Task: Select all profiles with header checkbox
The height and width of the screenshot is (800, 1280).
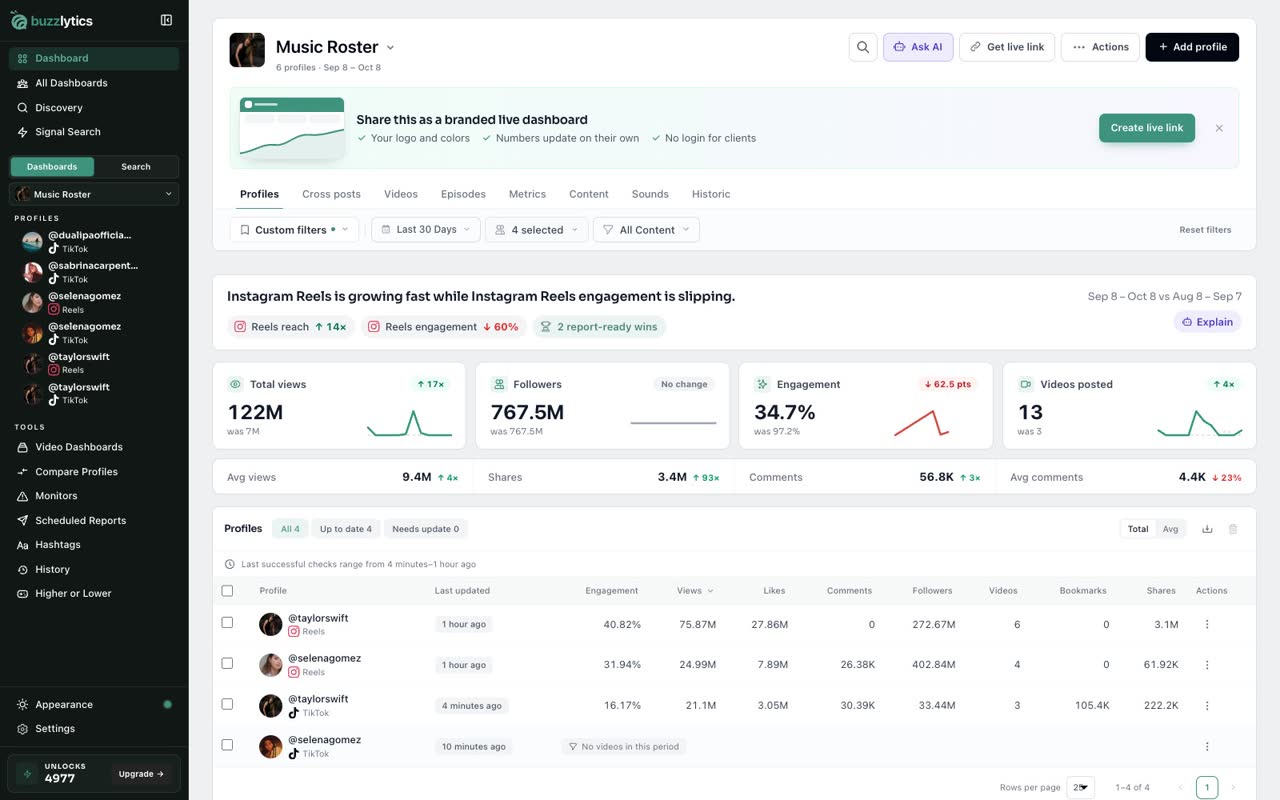Action: 227,591
